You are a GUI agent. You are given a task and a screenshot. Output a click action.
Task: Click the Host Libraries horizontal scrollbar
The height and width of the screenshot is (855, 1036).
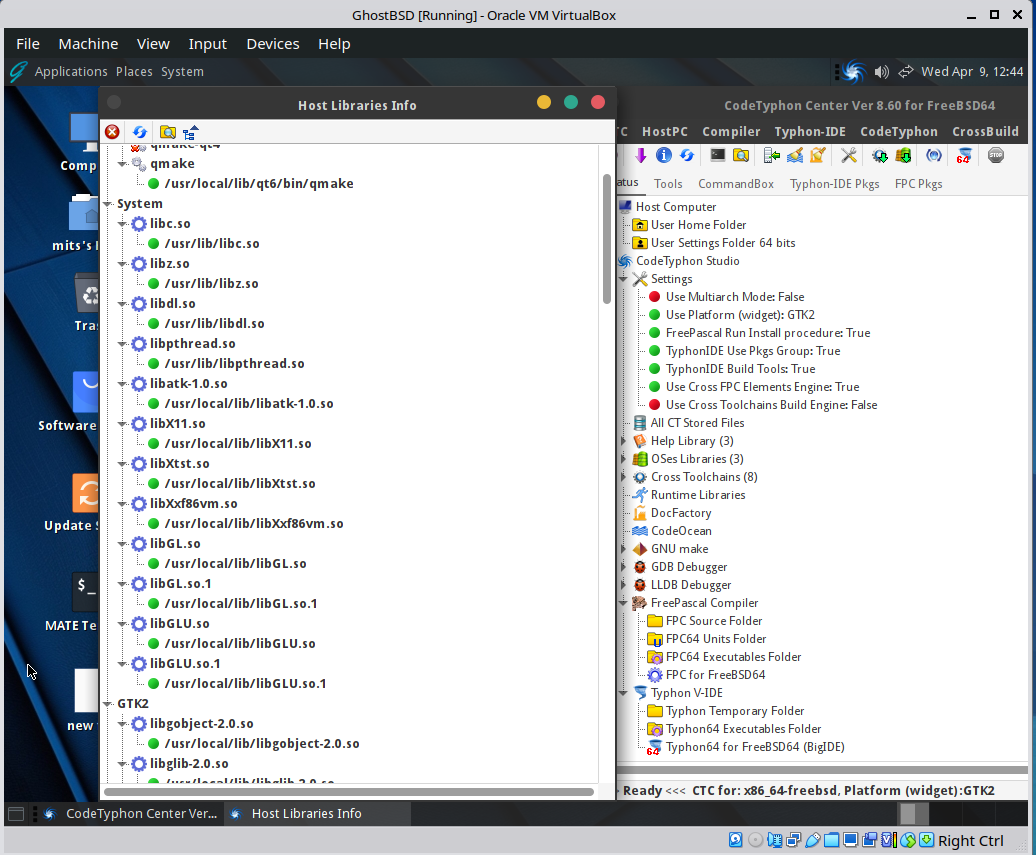pos(349,792)
